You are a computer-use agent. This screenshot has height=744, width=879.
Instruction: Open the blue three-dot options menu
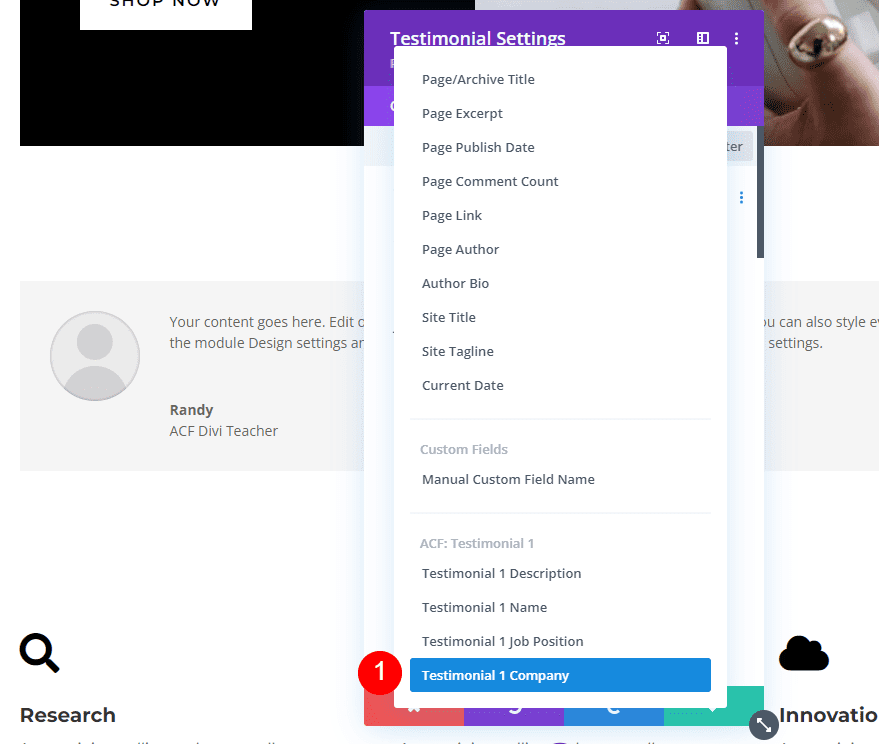[x=741, y=198]
